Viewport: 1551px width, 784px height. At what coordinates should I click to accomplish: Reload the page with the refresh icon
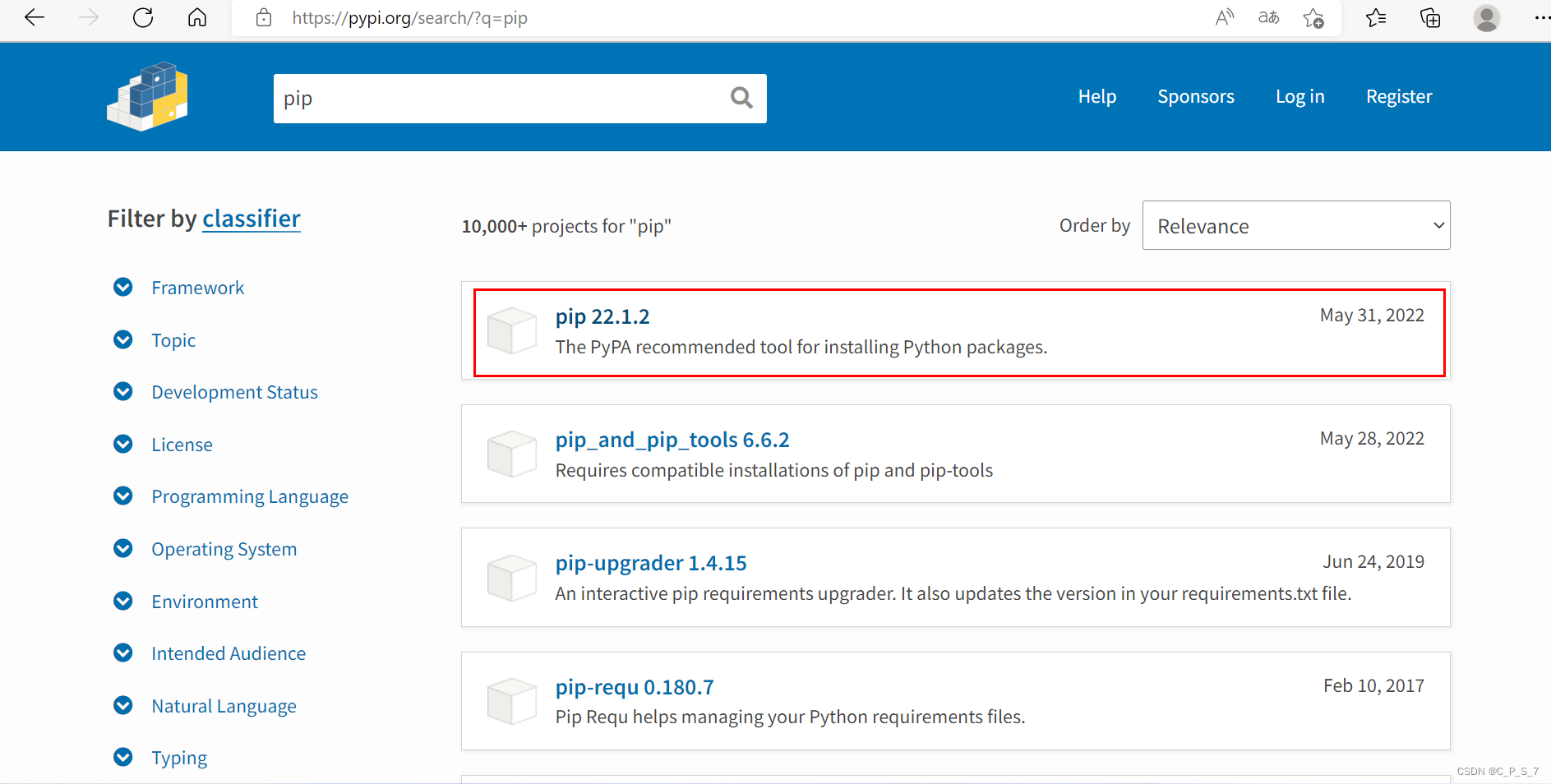click(x=143, y=17)
